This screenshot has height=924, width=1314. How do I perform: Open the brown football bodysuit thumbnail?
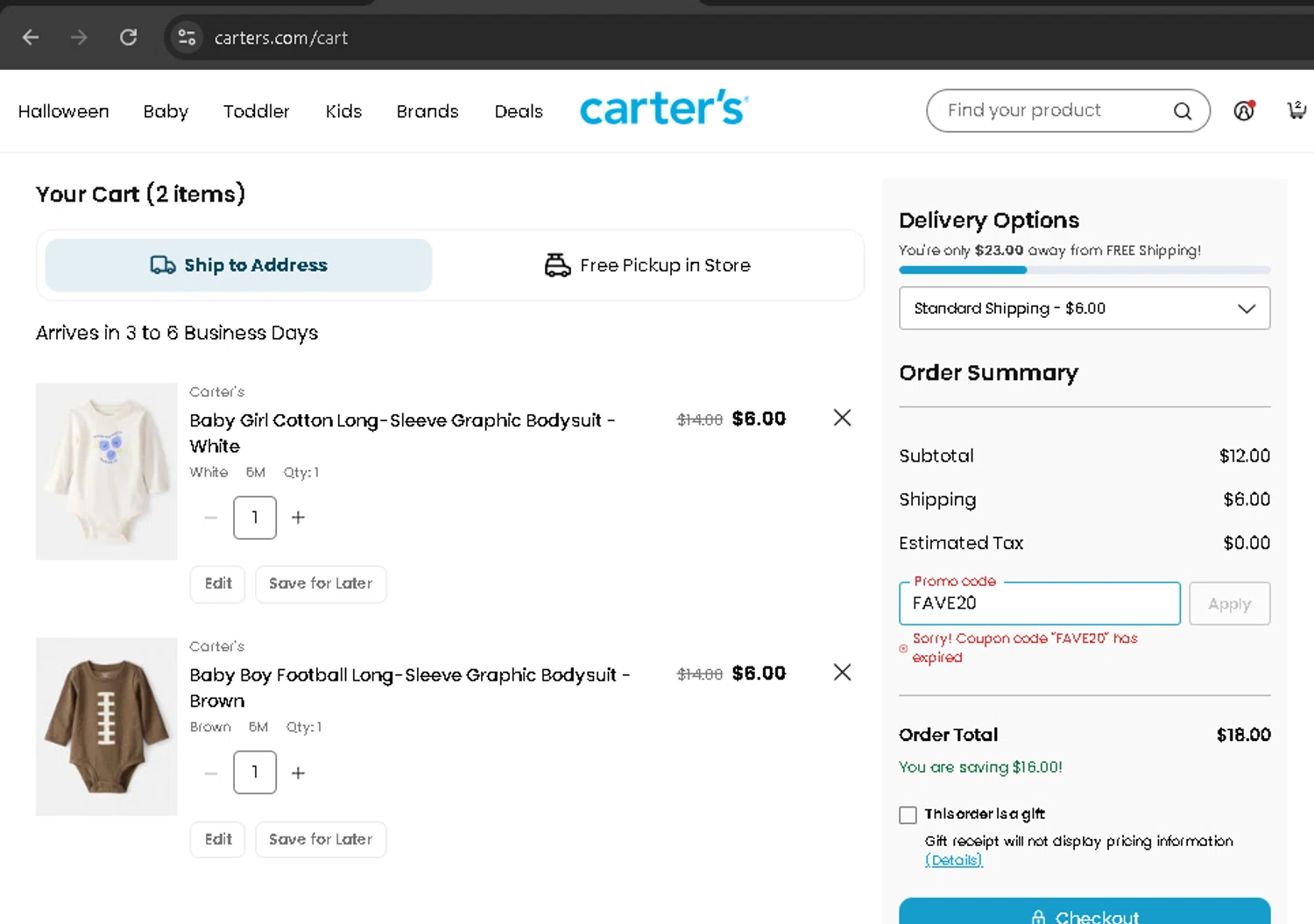tap(107, 727)
